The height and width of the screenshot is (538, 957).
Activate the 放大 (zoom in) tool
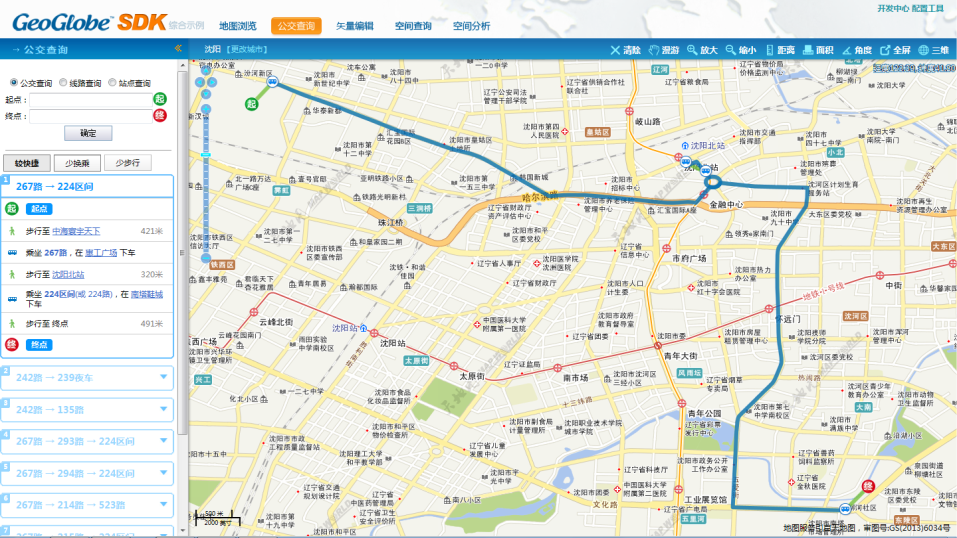pyautogui.click(x=702, y=49)
